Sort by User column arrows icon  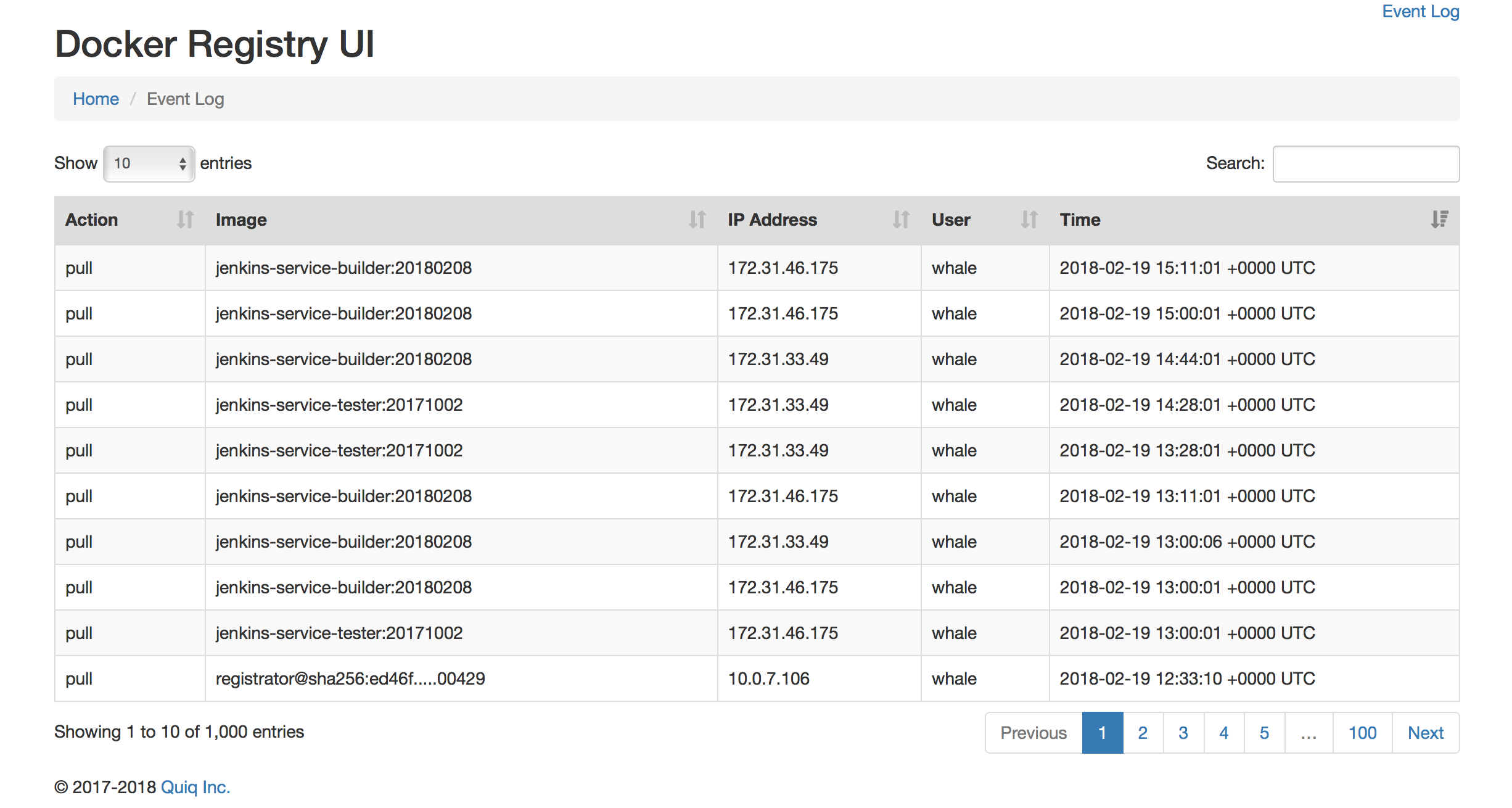[x=1029, y=220]
